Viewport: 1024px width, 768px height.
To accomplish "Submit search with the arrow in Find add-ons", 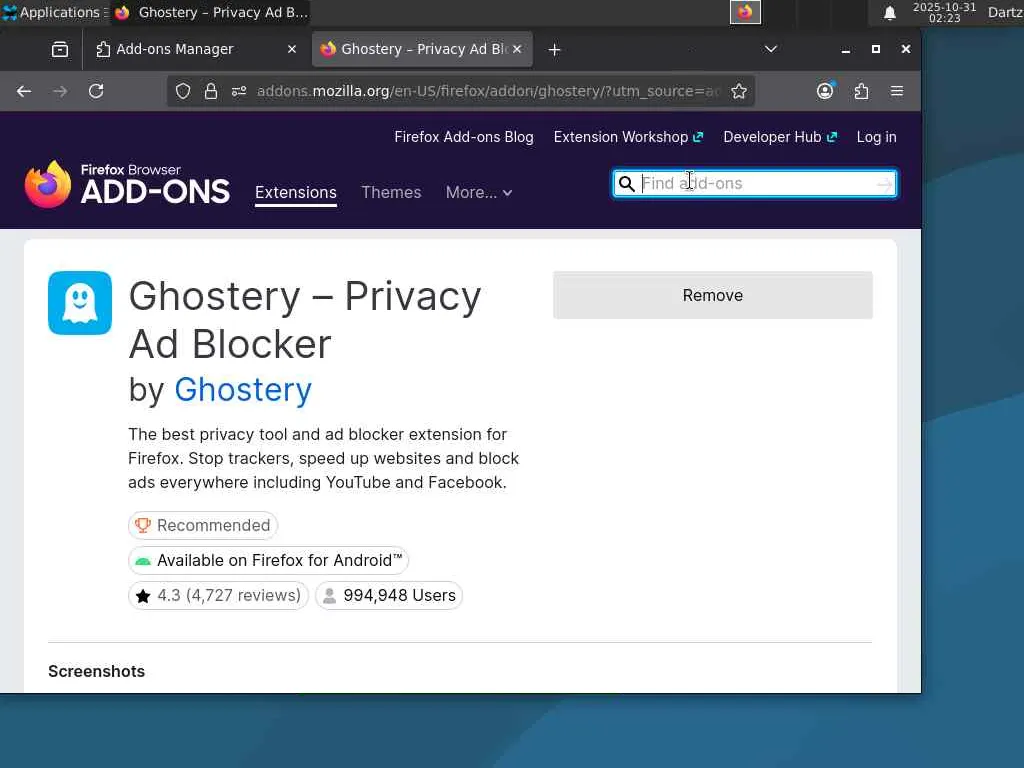I will tap(884, 184).
